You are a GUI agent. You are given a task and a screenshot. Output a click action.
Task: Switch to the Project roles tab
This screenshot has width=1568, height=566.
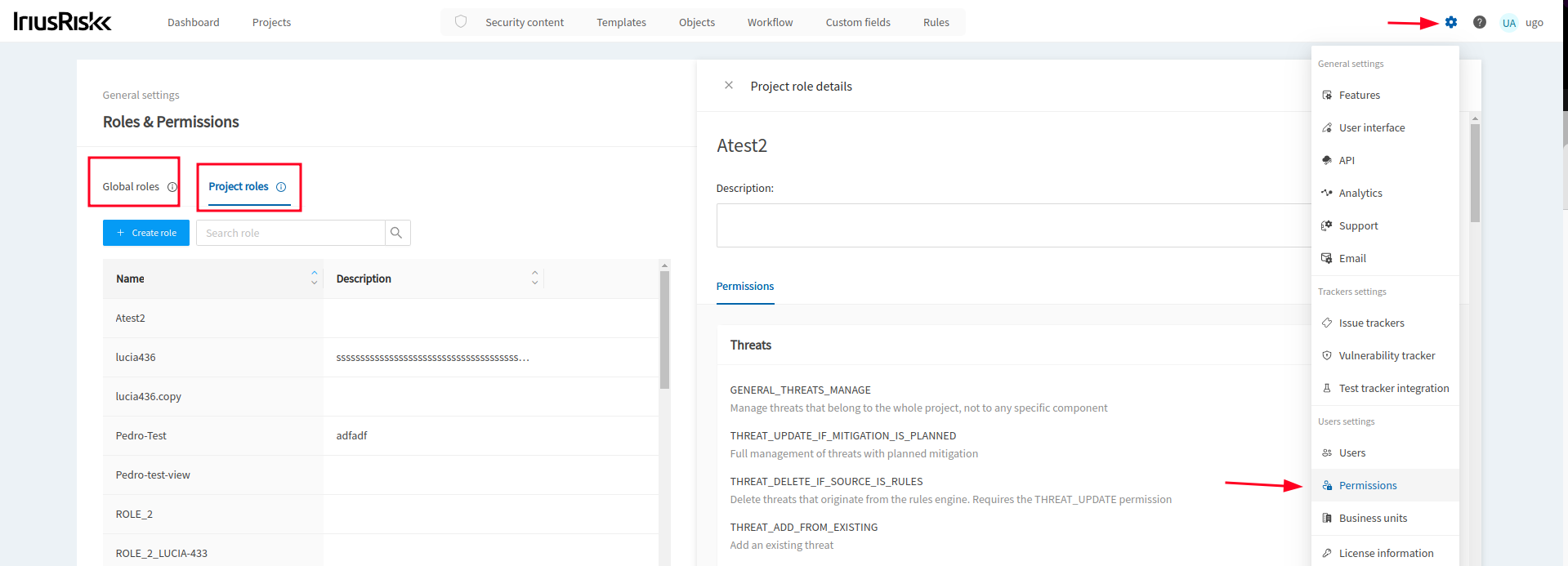pyautogui.click(x=239, y=187)
